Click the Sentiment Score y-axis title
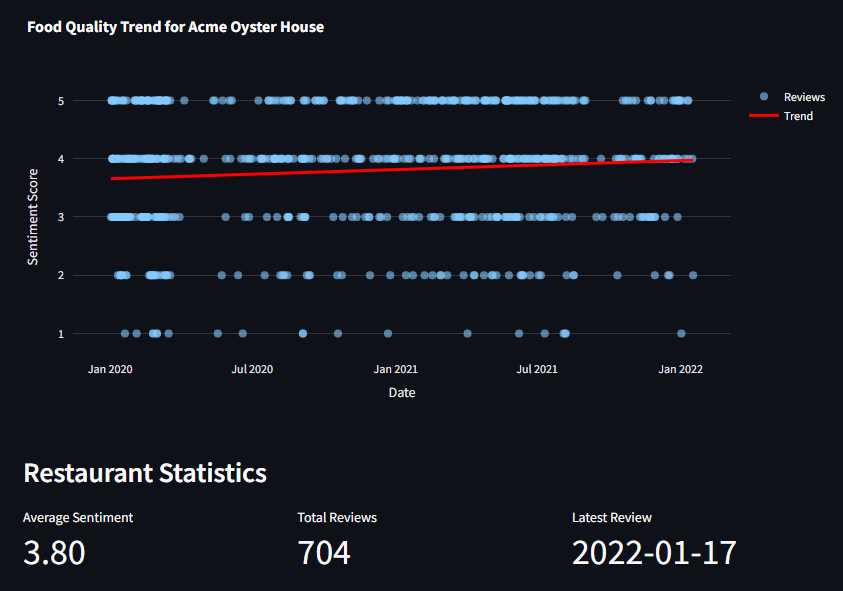This screenshot has width=843, height=591. [x=33, y=217]
